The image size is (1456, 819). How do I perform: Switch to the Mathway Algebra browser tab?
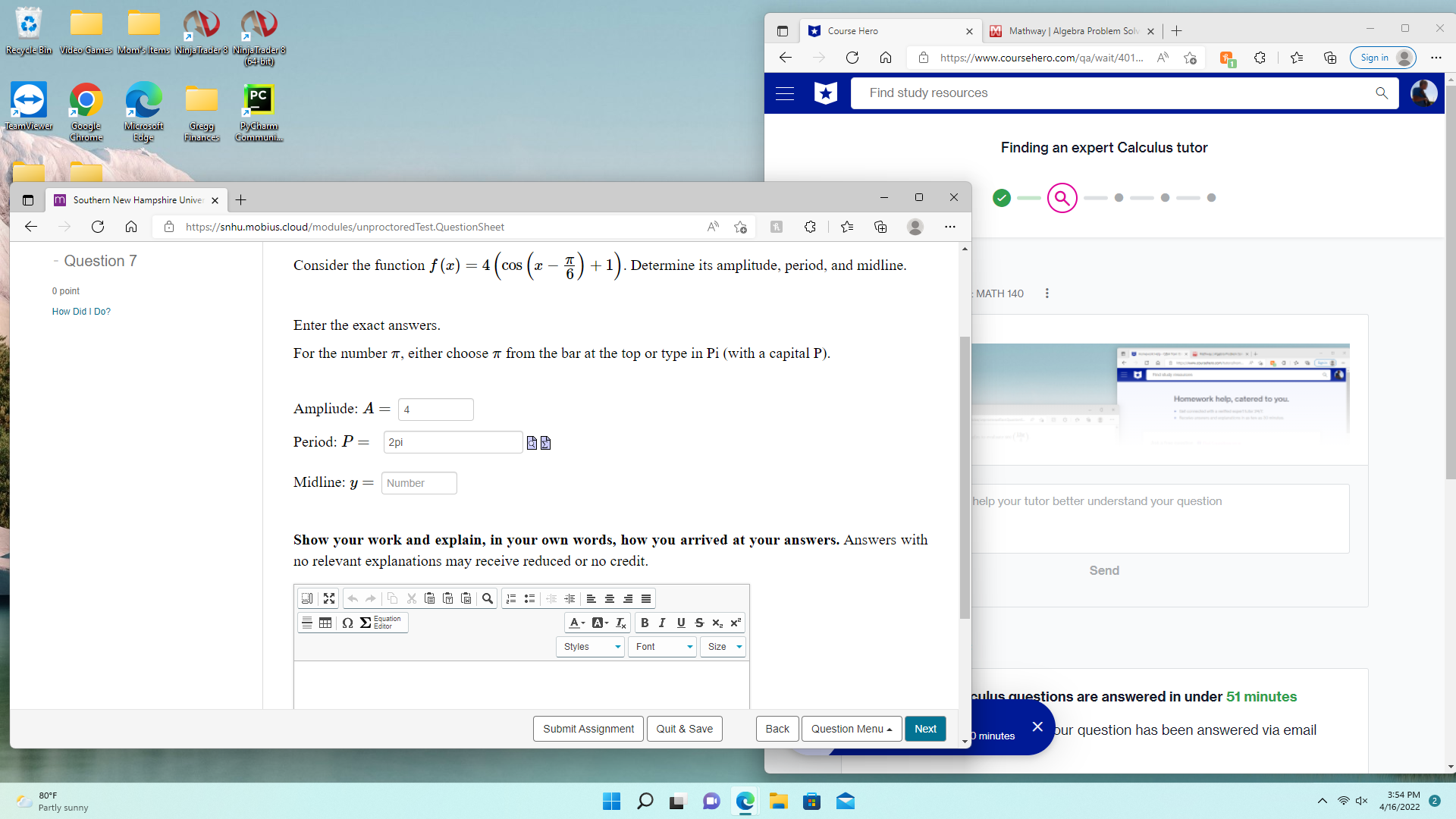1065,31
